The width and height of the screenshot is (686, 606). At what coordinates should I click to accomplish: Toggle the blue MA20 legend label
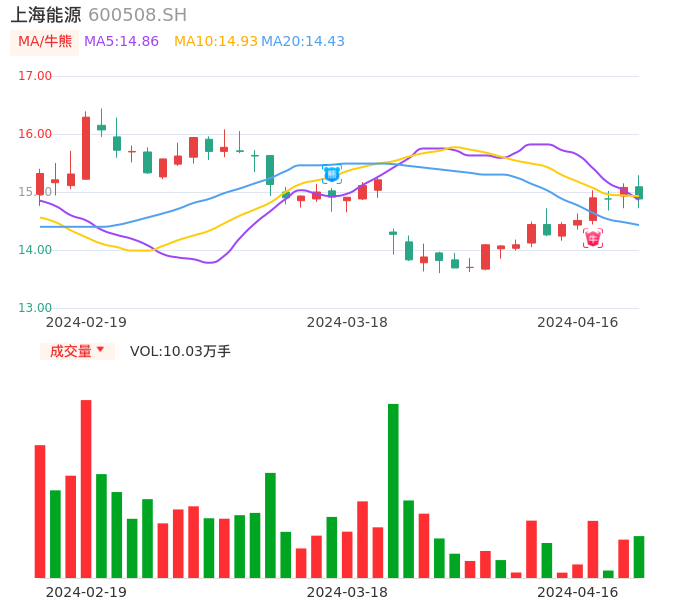303,42
